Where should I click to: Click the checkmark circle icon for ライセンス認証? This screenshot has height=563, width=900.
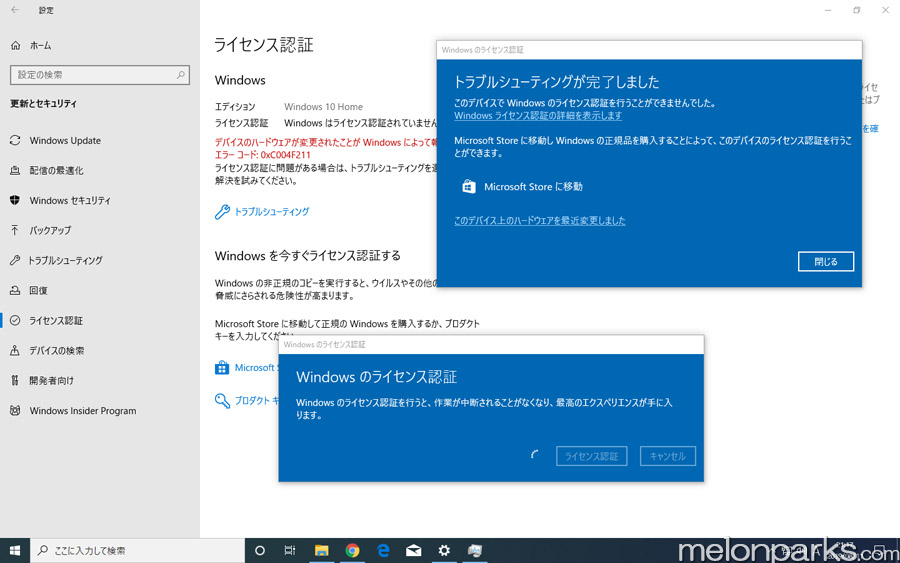point(15,320)
